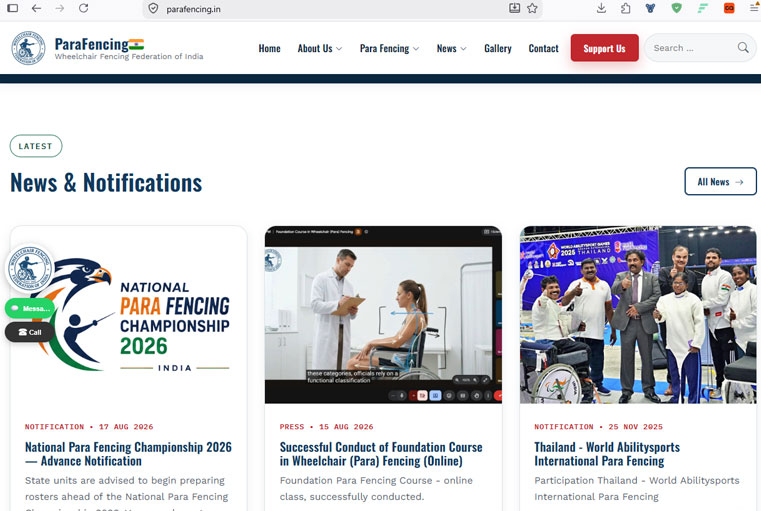Open the green Message chat button

click(30, 308)
